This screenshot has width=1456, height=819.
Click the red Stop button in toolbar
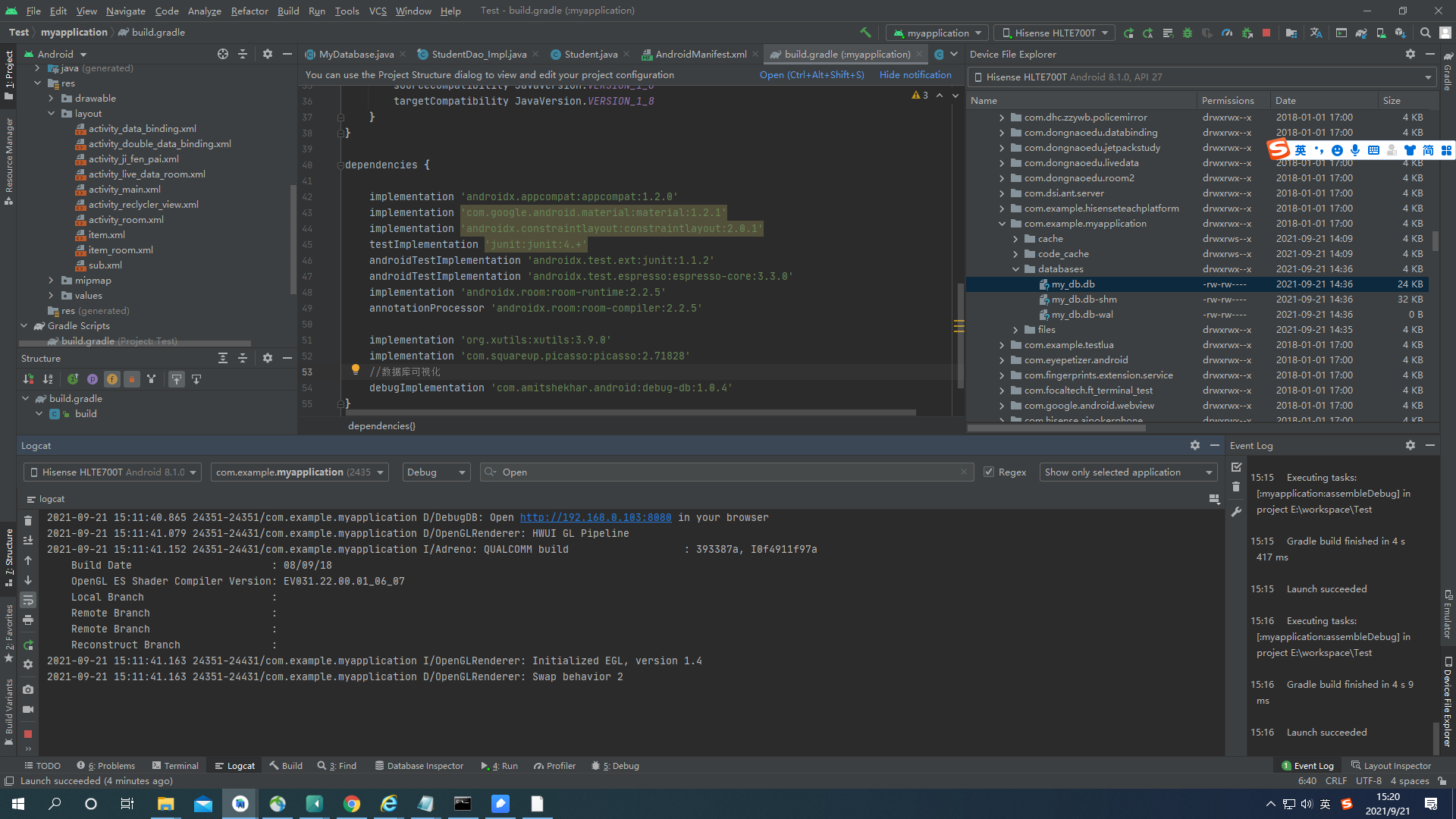[x=1266, y=33]
